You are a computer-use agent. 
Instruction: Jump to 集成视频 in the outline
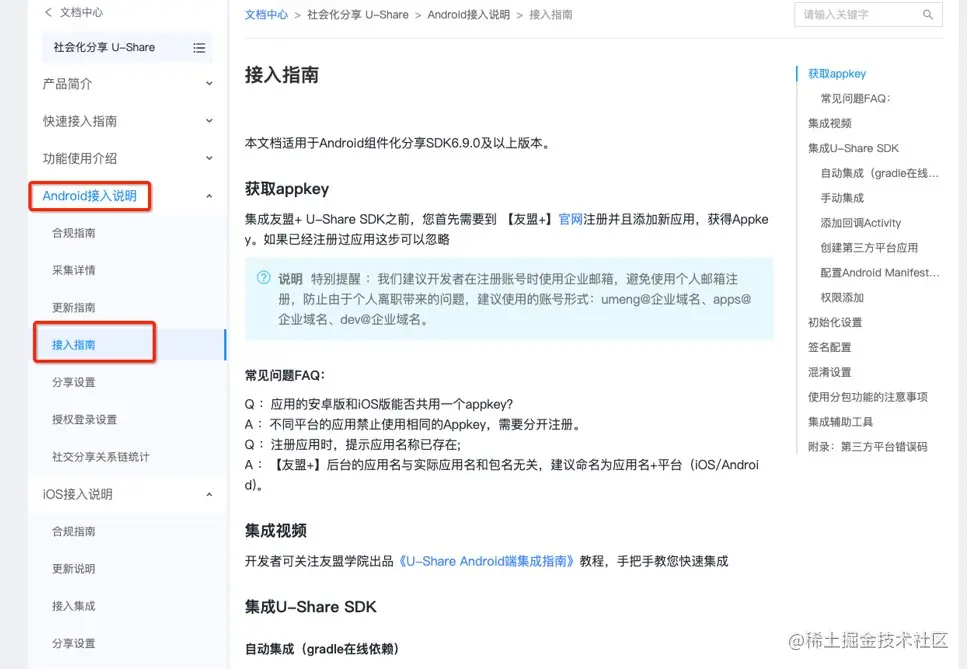pos(830,123)
